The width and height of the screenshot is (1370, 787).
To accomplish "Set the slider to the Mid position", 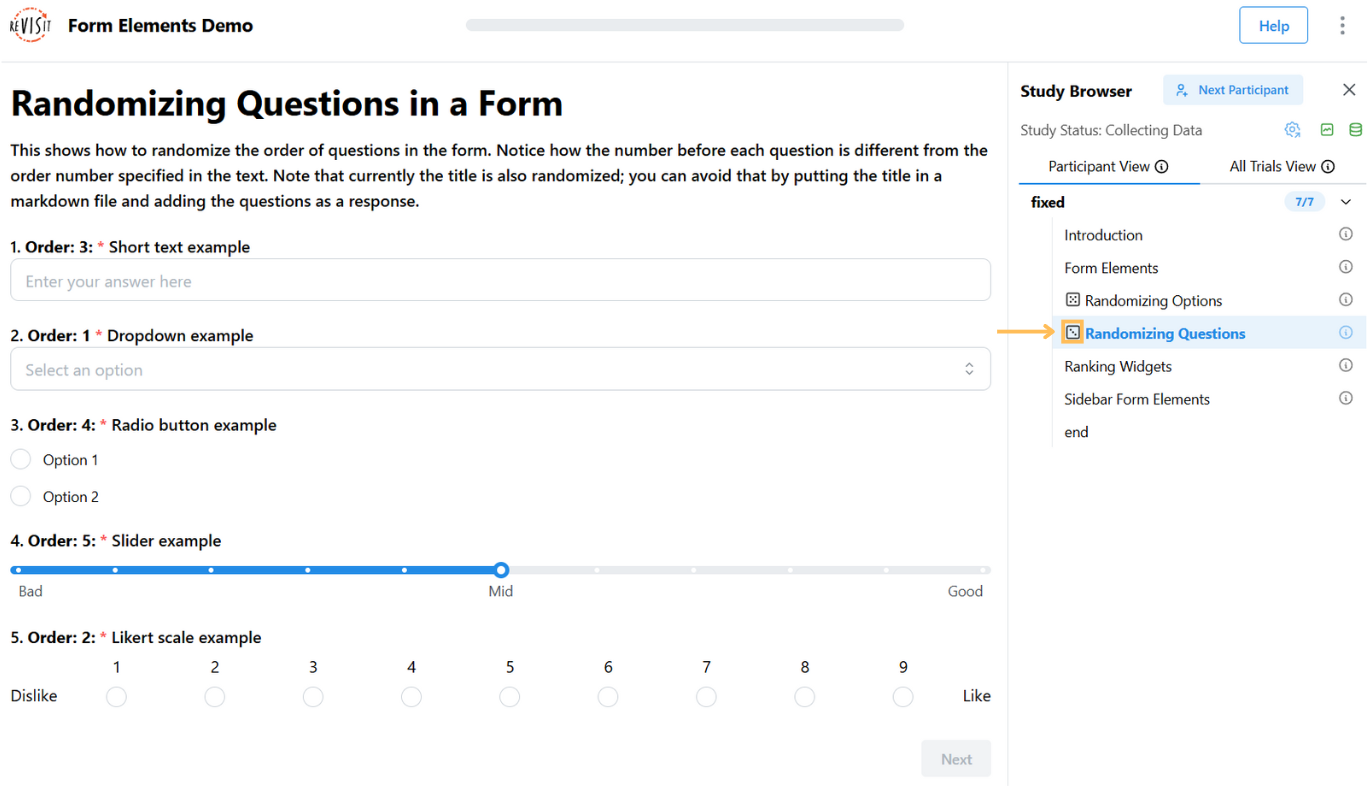I will [x=500, y=569].
